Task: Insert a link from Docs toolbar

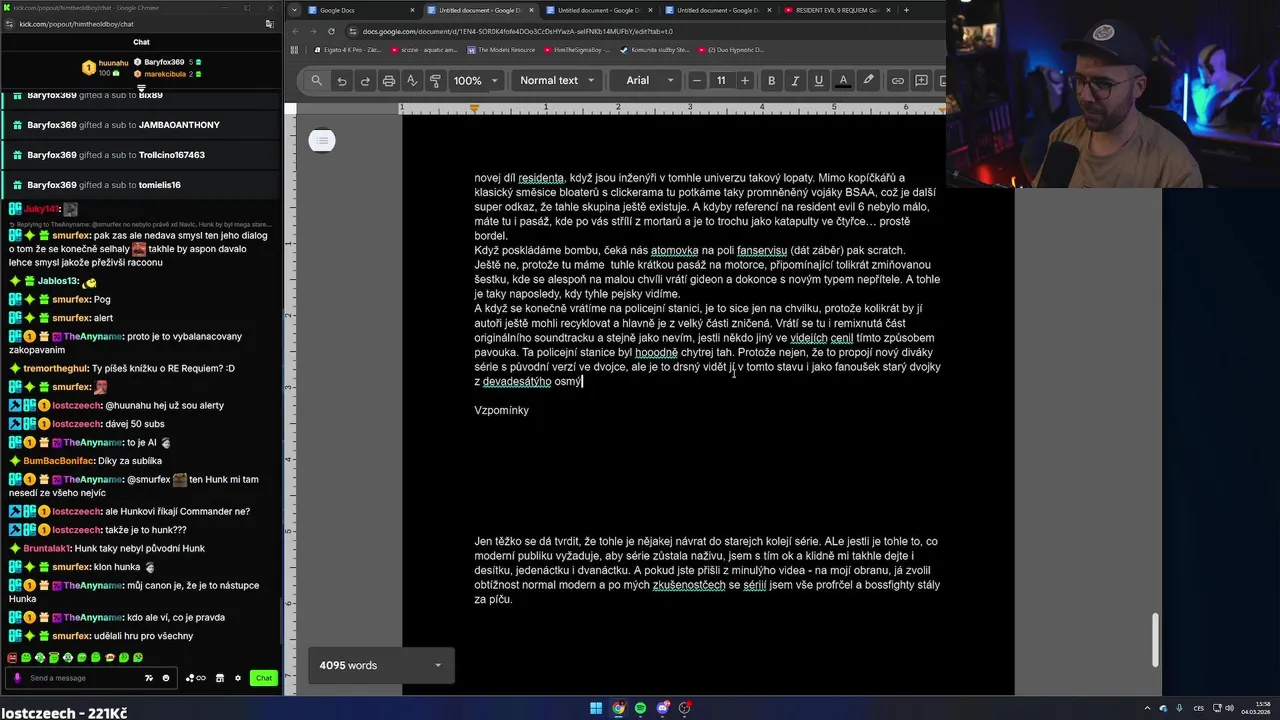Action: pos(897,81)
